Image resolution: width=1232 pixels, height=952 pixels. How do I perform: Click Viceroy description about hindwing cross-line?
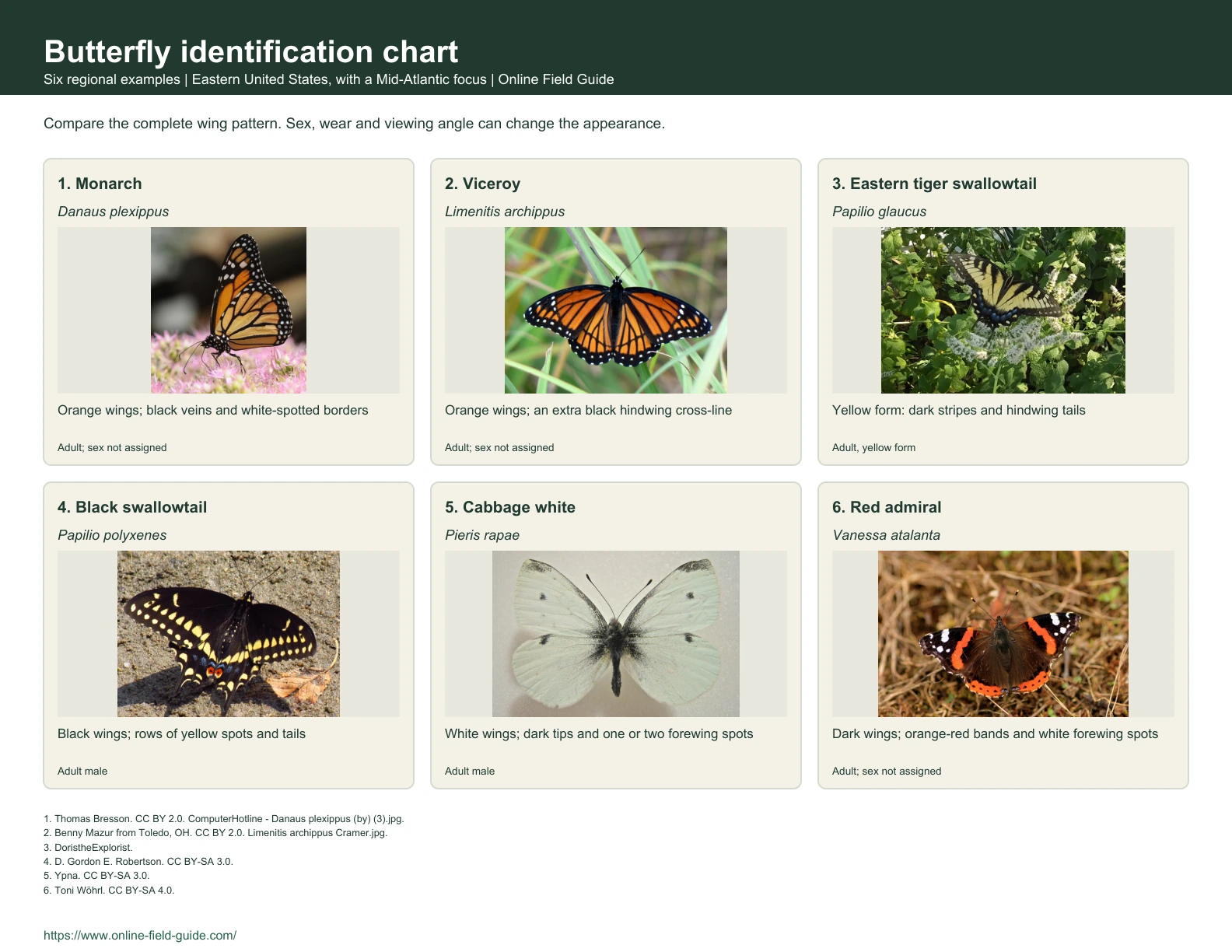click(588, 410)
